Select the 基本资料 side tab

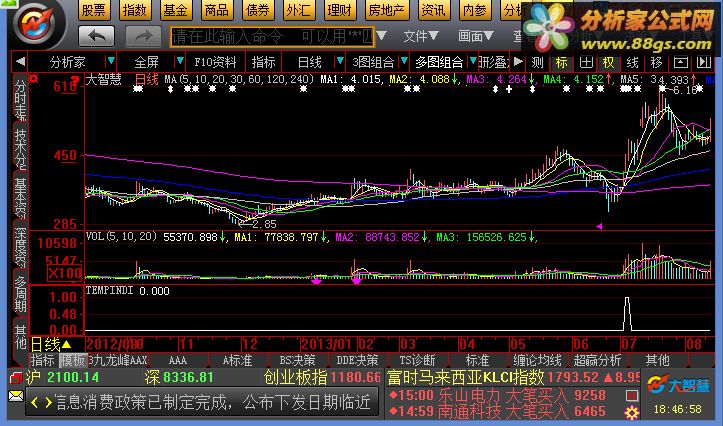(x=21, y=198)
